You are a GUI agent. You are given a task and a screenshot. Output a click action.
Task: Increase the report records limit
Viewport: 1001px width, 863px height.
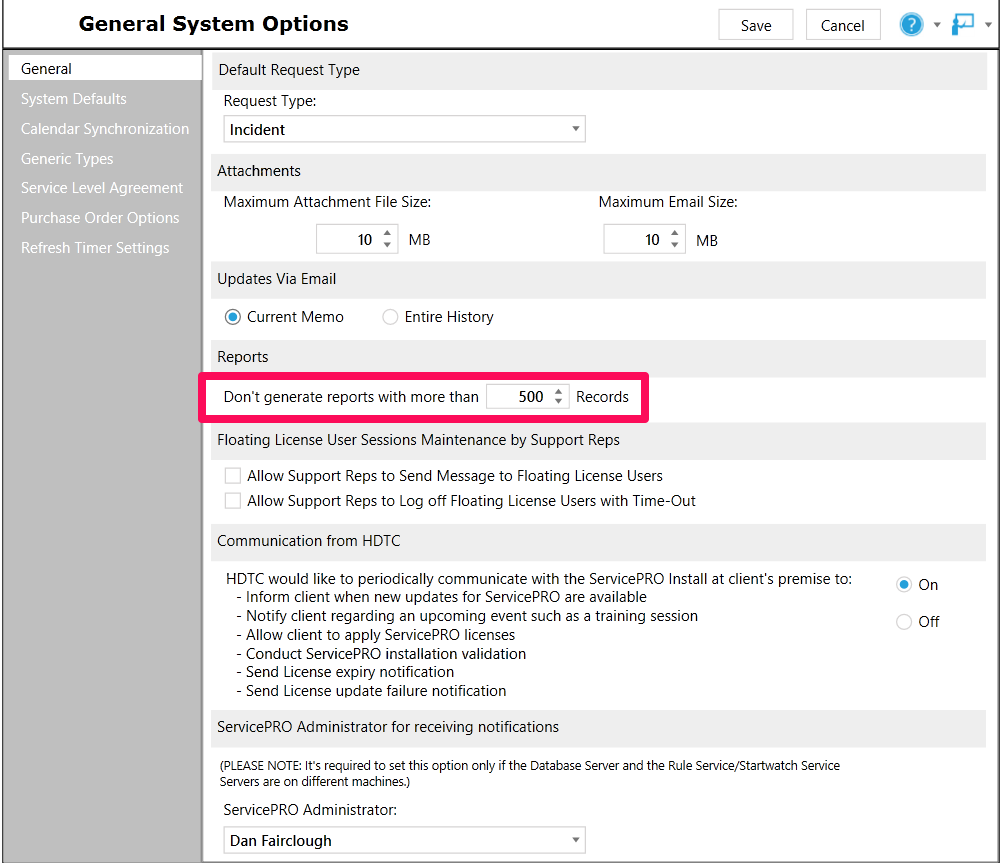point(559,391)
